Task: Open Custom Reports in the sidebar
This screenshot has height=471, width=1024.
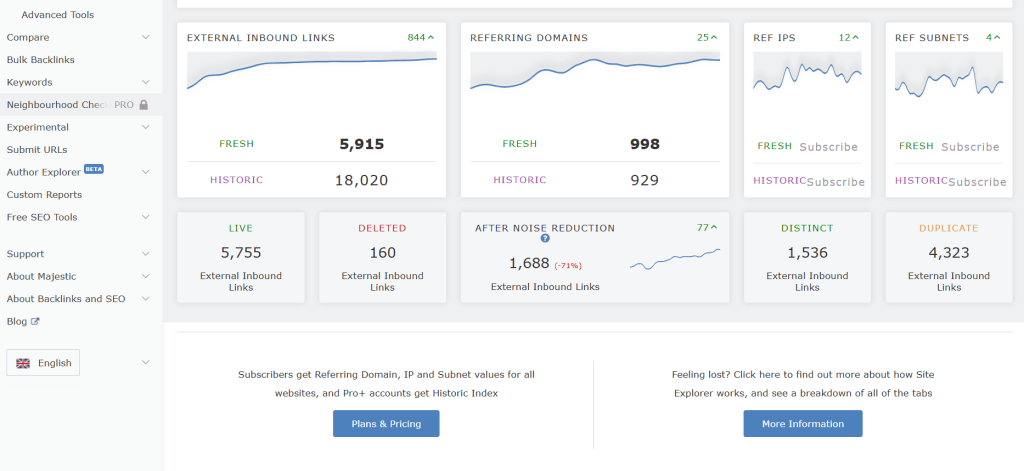Action: click(44, 195)
